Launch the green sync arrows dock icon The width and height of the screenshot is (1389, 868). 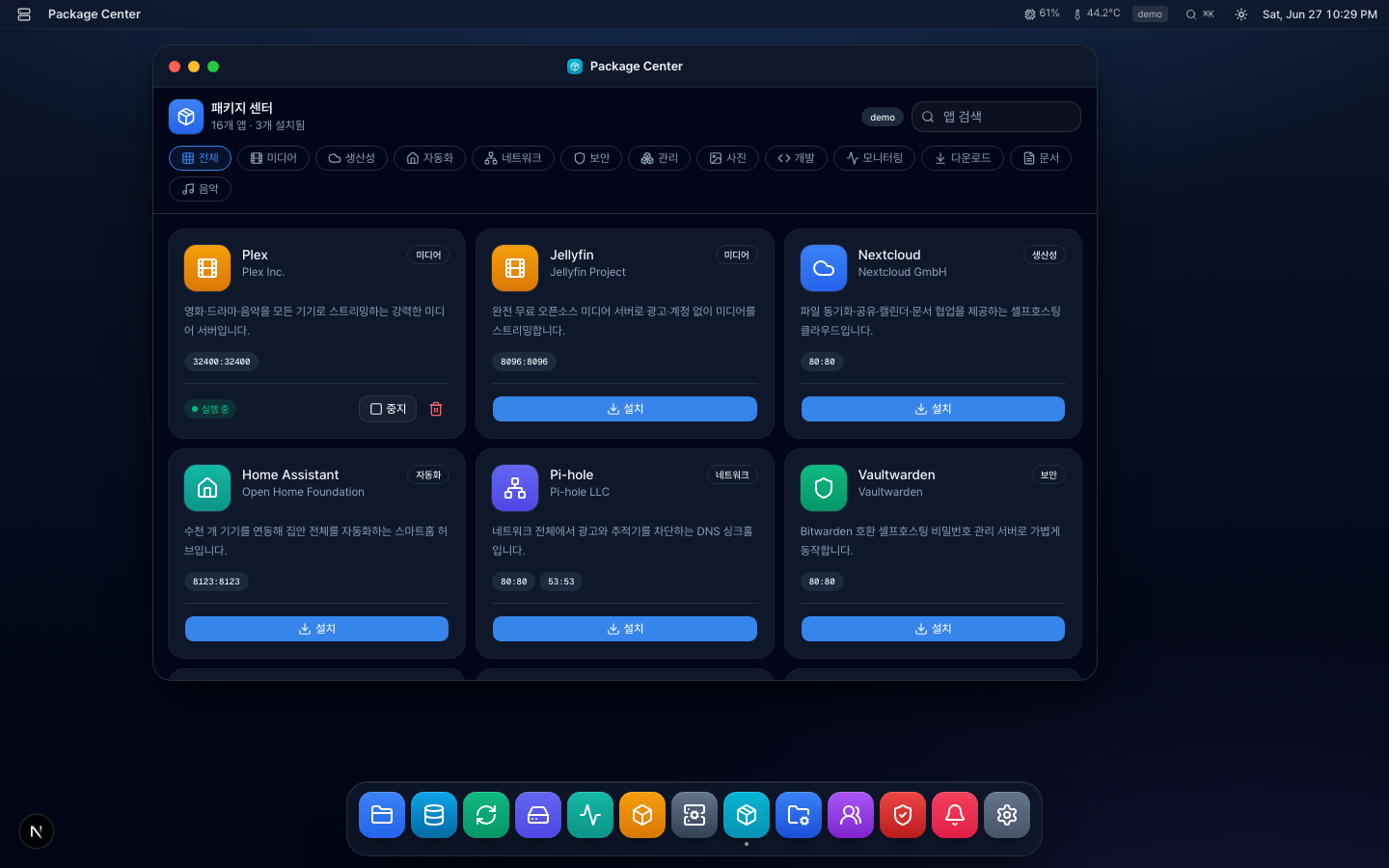coord(486,815)
